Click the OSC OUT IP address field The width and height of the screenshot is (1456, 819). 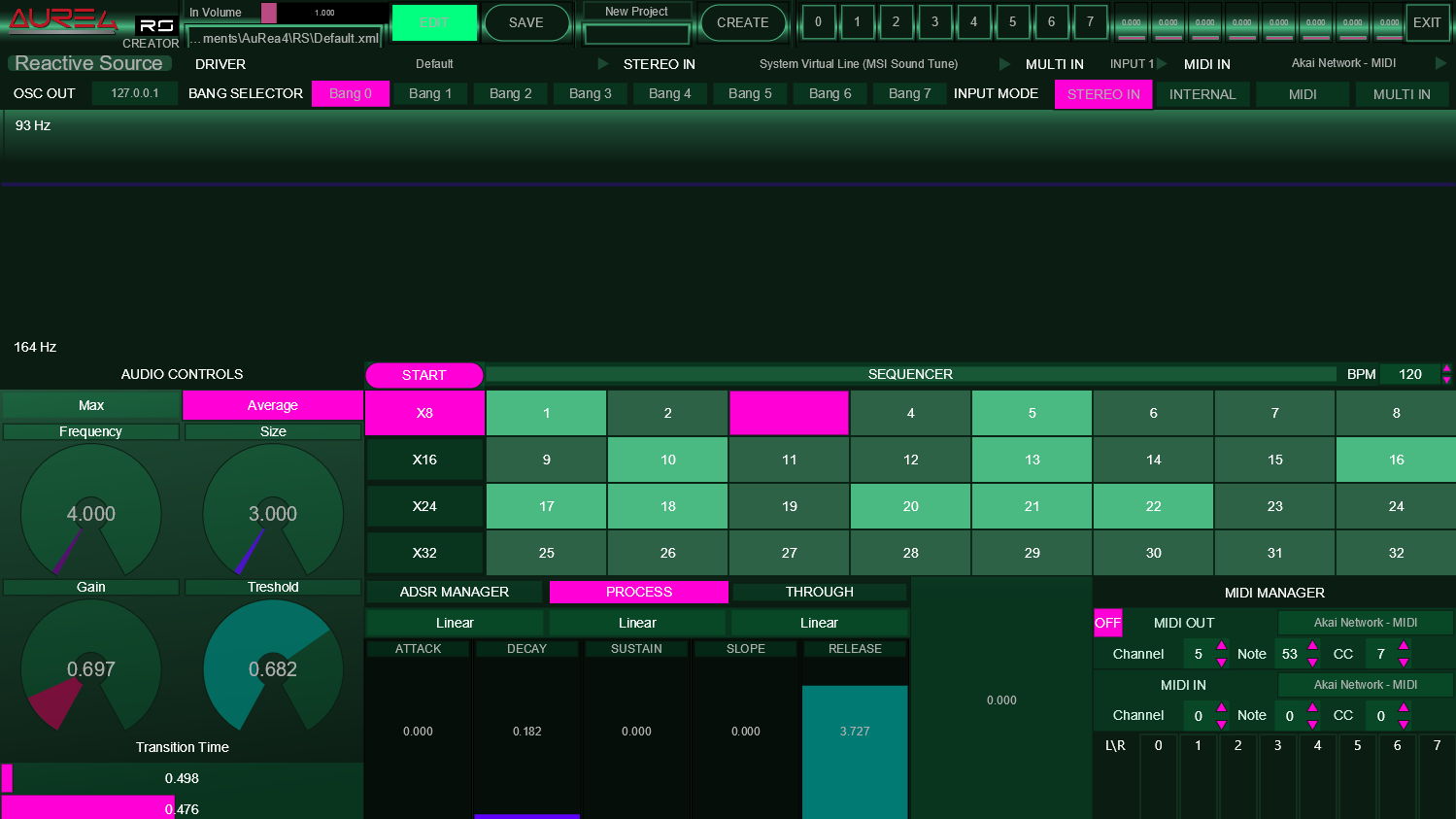point(134,93)
